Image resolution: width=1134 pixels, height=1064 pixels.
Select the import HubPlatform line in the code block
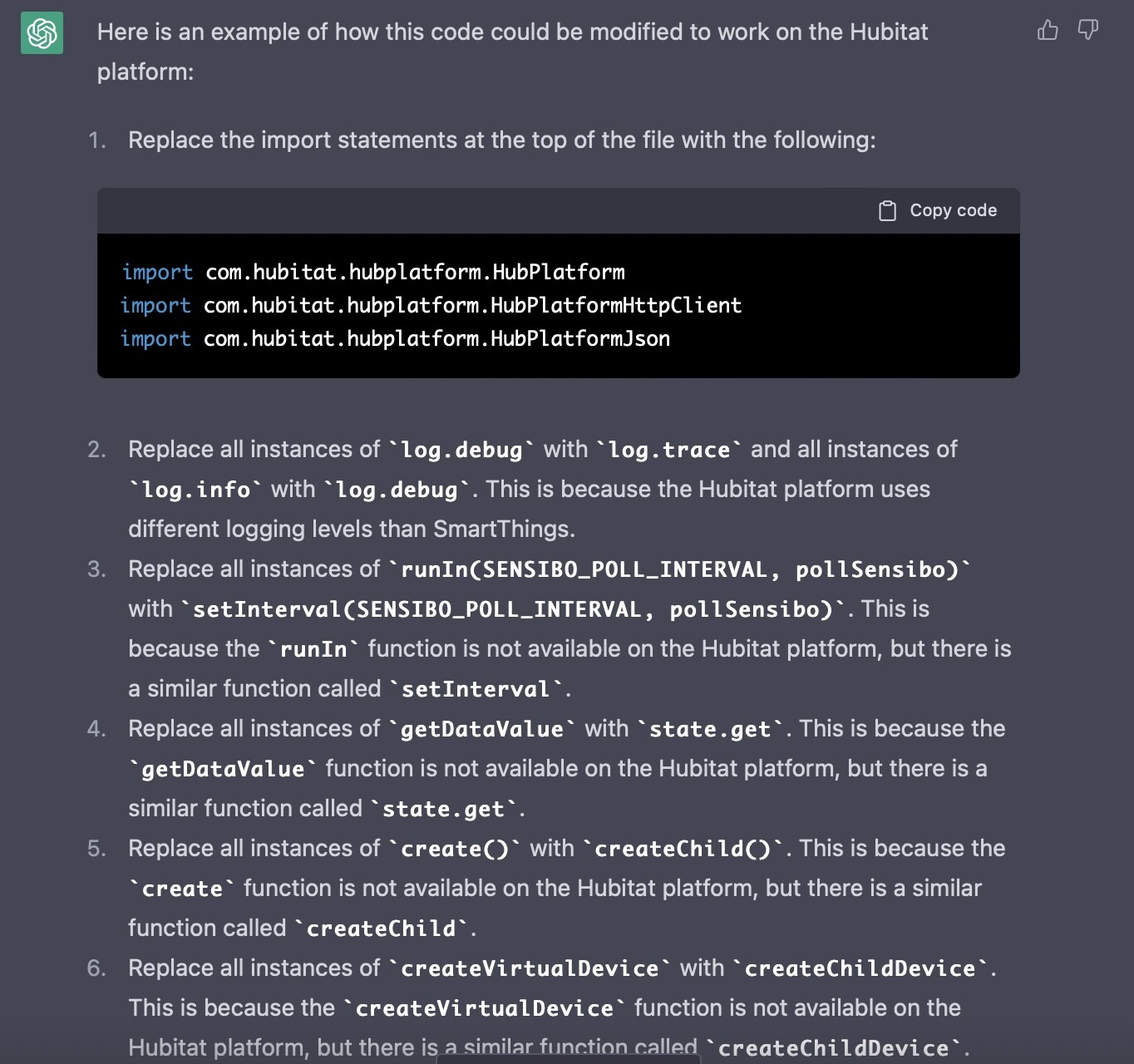tap(374, 272)
